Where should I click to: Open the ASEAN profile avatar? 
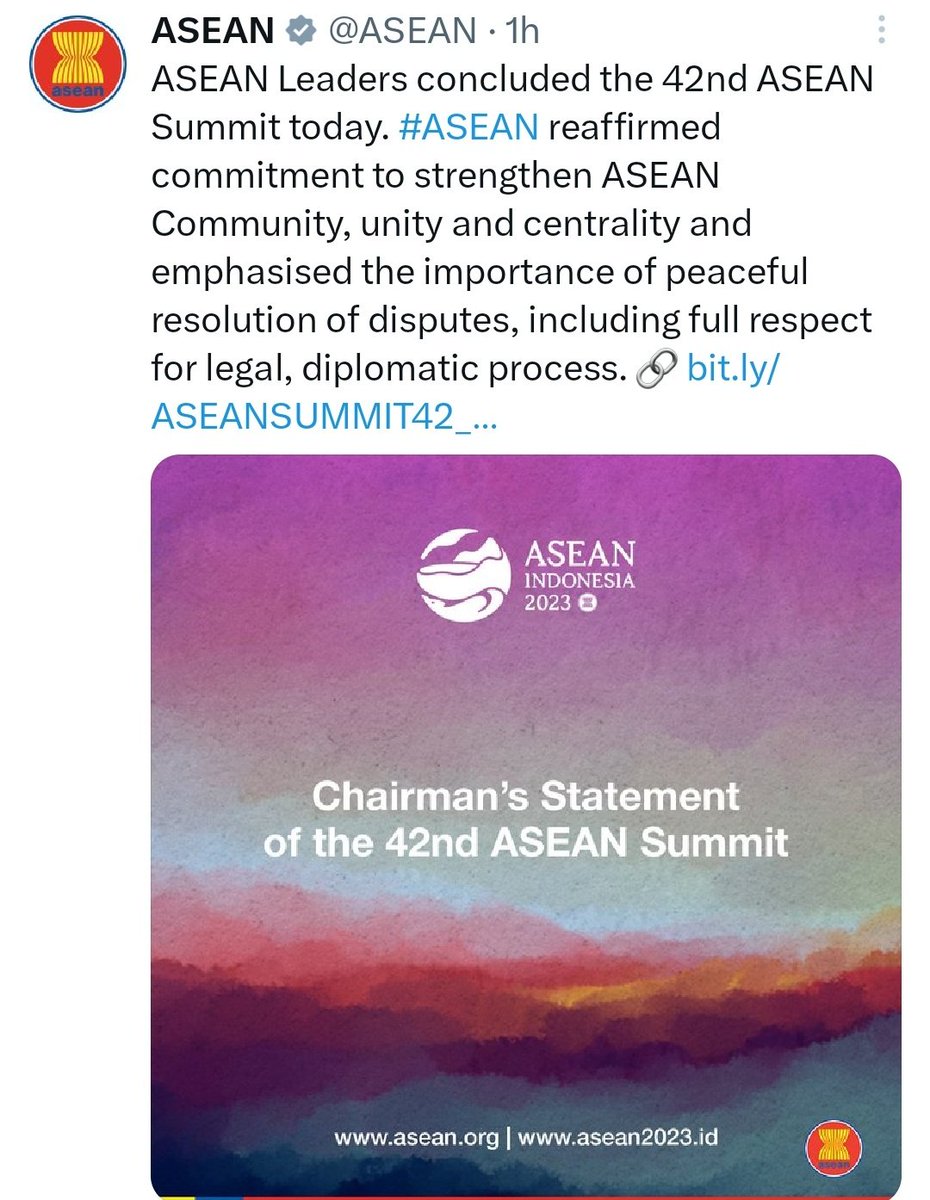[x=68, y=68]
